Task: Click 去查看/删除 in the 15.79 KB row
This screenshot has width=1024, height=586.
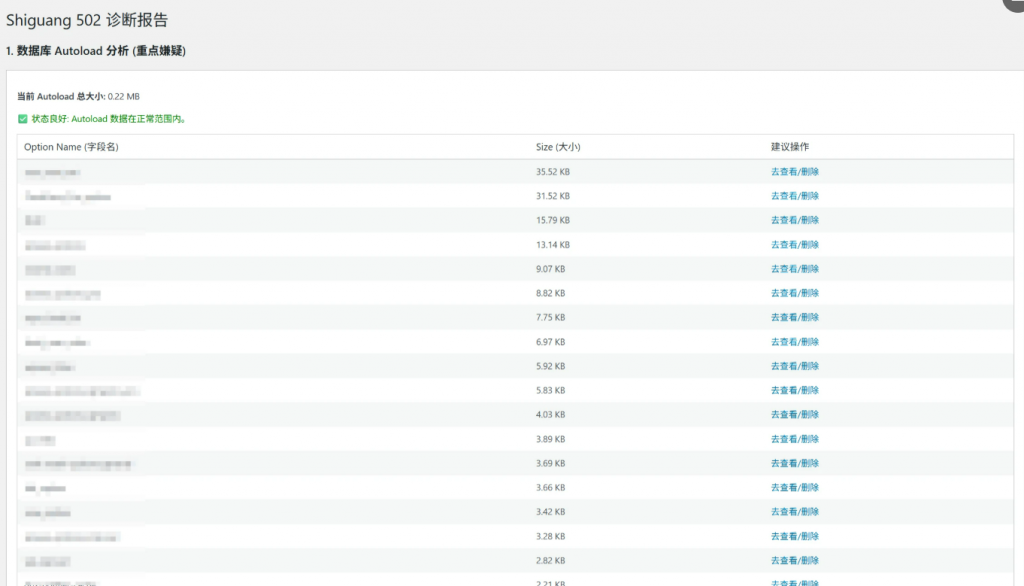Action: (x=794, y=220)
